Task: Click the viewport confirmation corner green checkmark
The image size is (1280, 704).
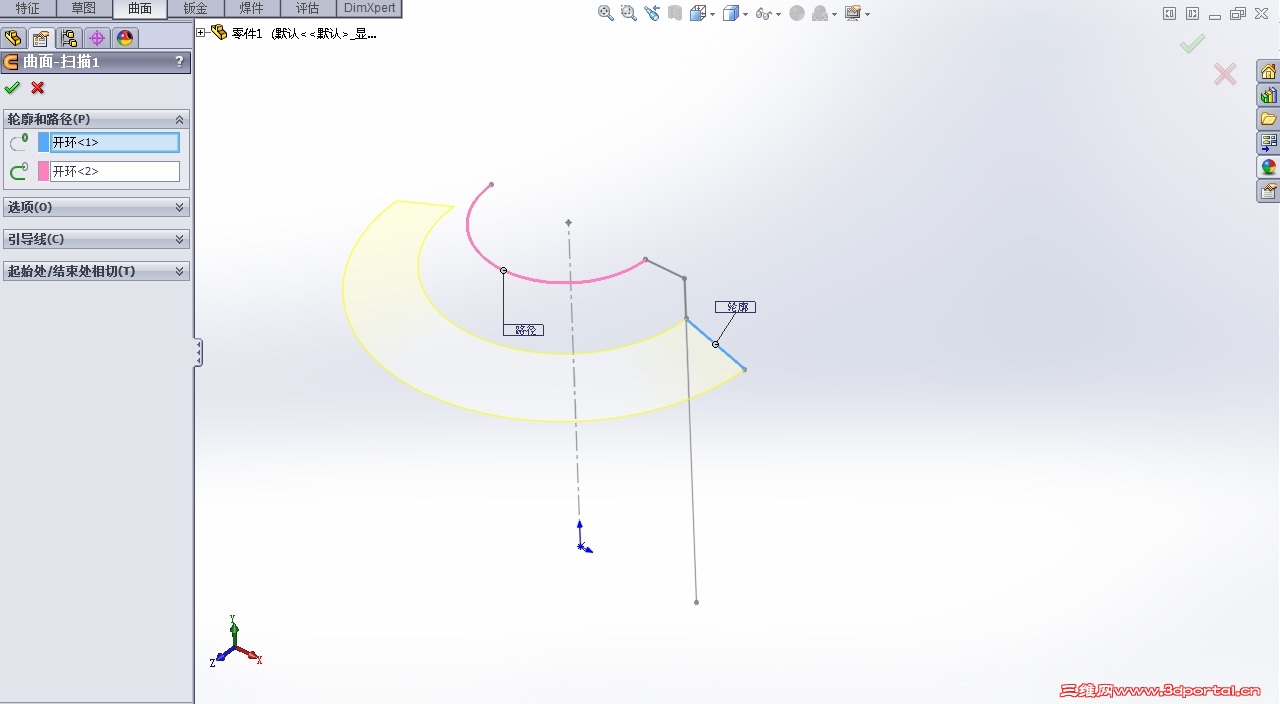Action: pyautogui.click(x=1192, y=44)
